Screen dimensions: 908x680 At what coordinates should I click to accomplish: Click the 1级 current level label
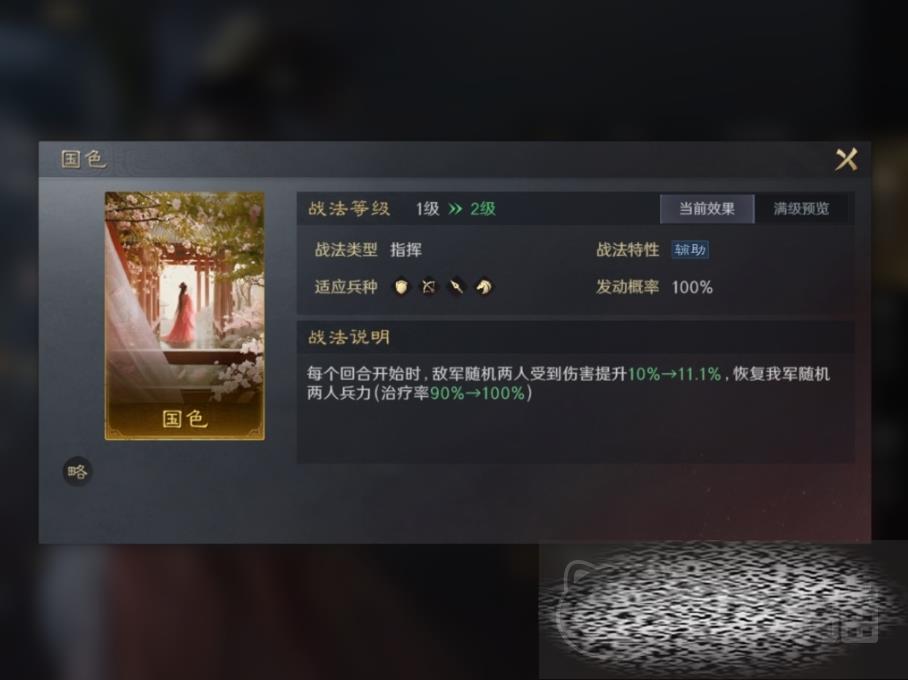point(427,209)
